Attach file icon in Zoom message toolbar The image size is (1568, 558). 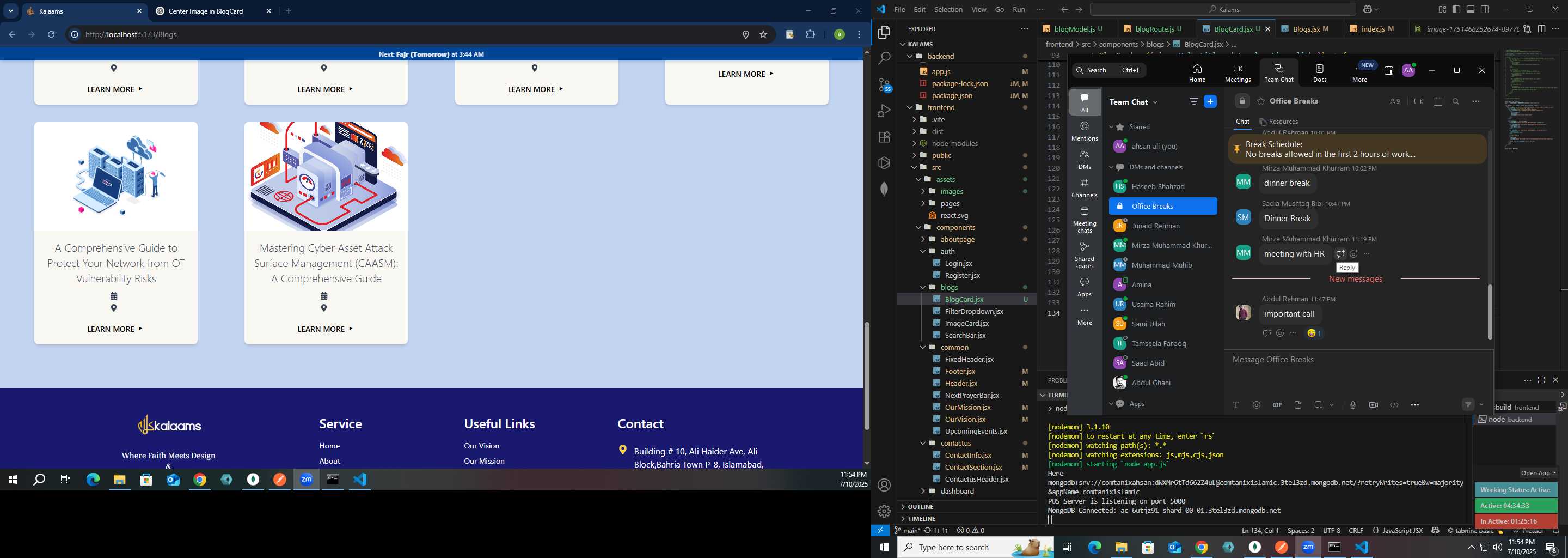pos(1298,405)
